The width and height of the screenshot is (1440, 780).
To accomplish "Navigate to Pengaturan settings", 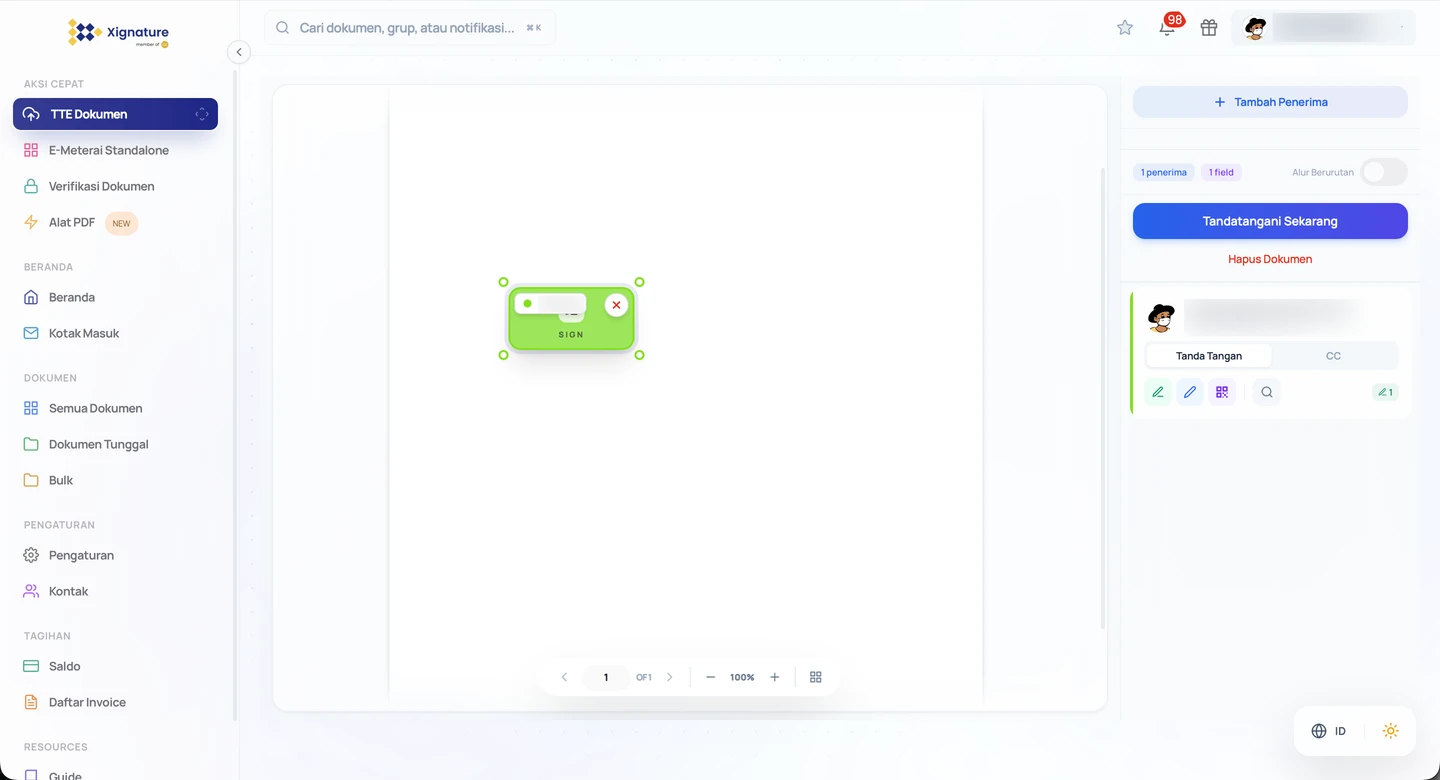I will click(115, 555).
